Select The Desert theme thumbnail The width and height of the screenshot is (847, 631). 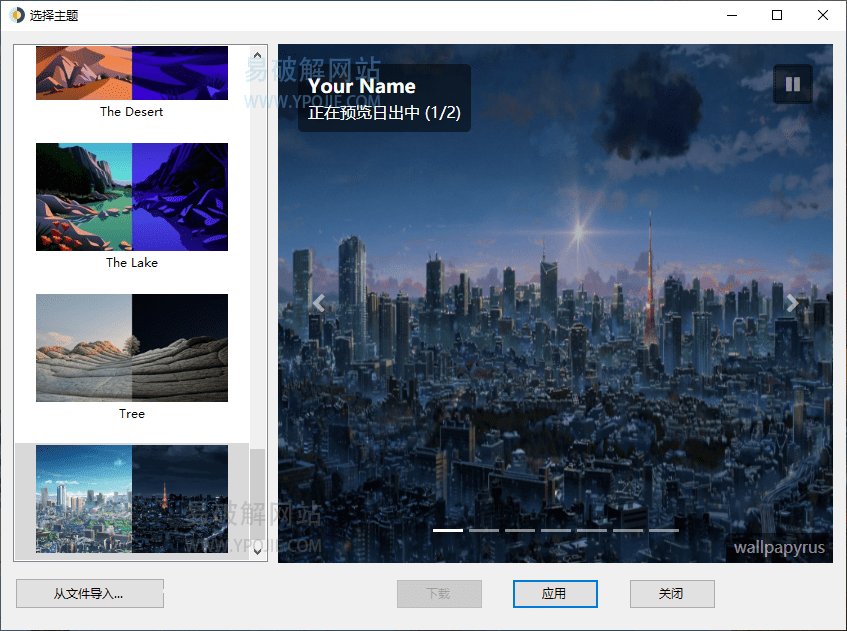(132, 73)
